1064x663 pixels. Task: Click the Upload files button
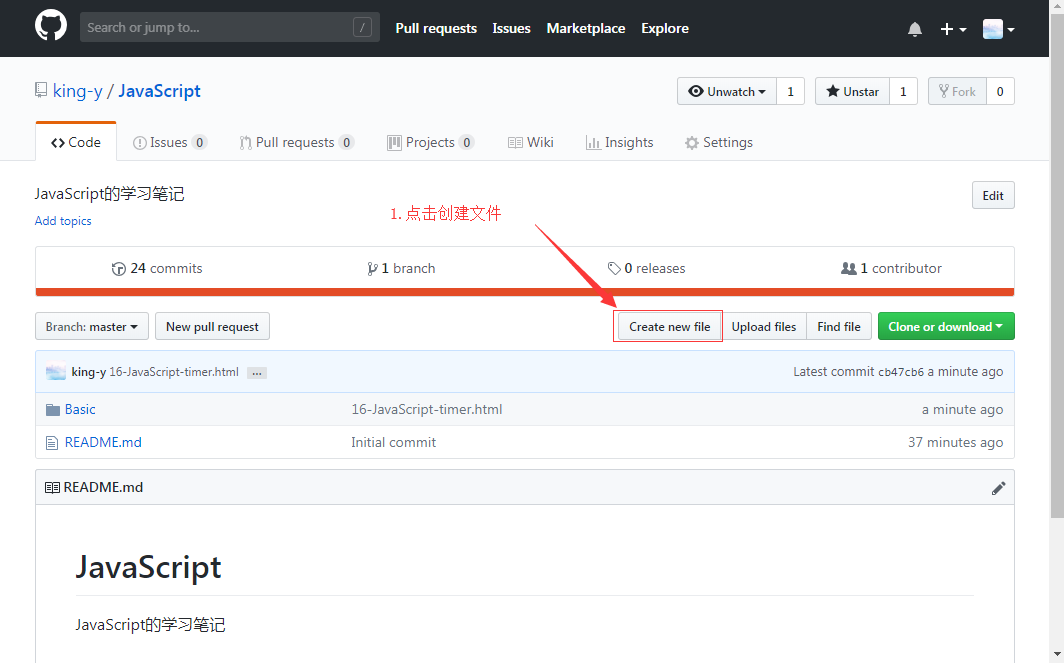(x=763, y=326)
